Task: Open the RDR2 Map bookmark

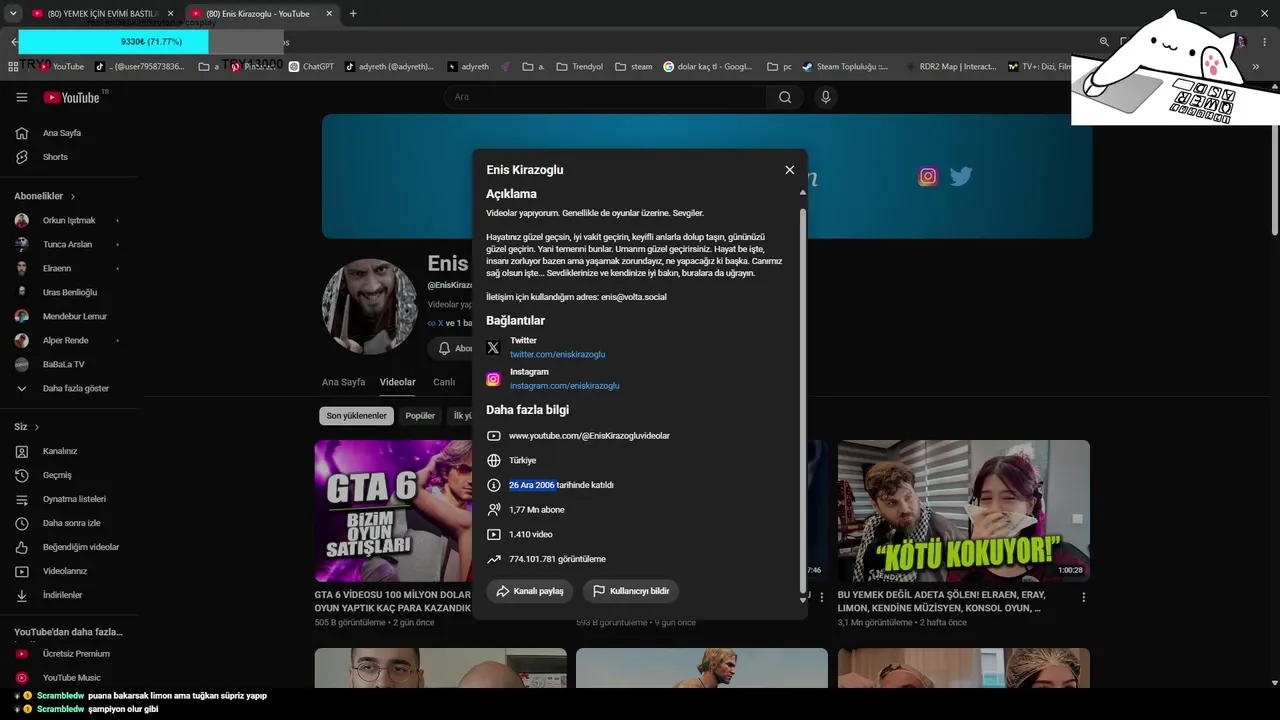Action: (950, 67)
